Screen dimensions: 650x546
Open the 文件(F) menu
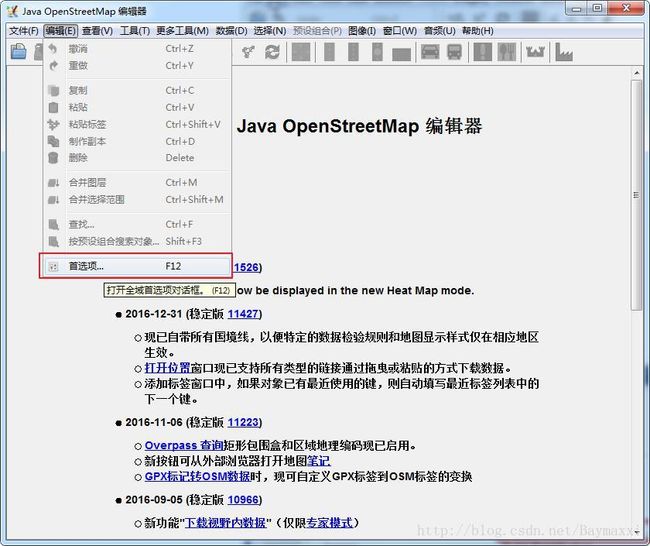pyautogui.click(x=24, y=31)
